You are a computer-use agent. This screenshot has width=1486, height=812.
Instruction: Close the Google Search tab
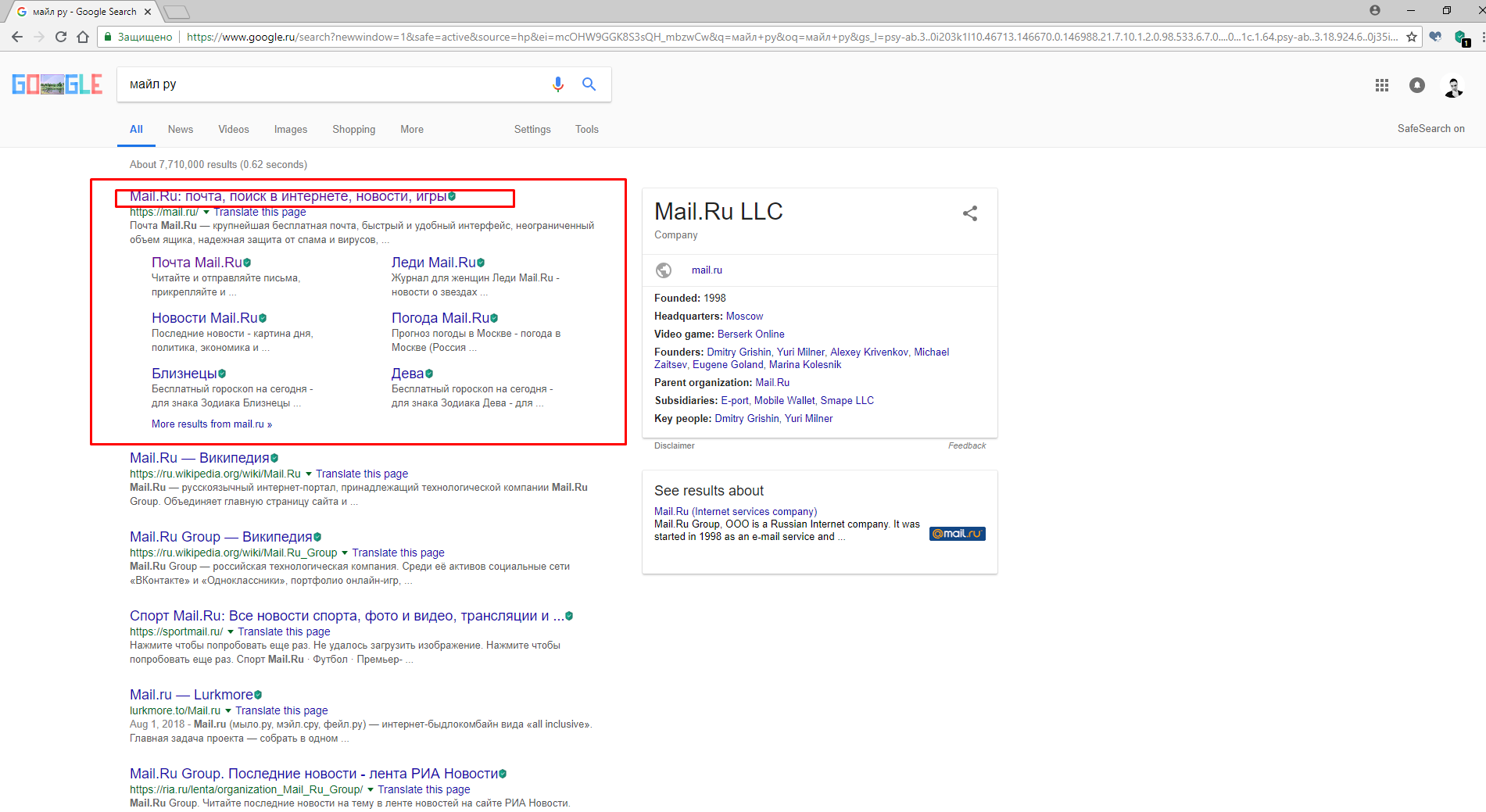(x=148, y=12)
